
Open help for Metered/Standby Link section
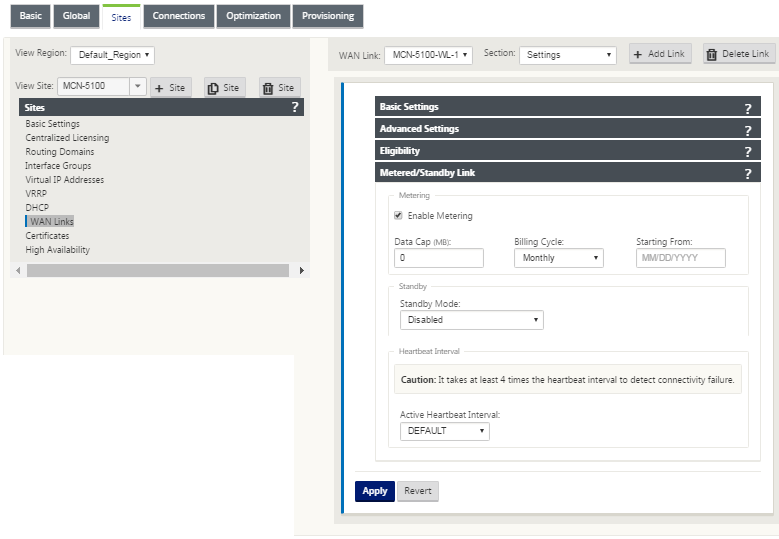click(x=748, y=173)
